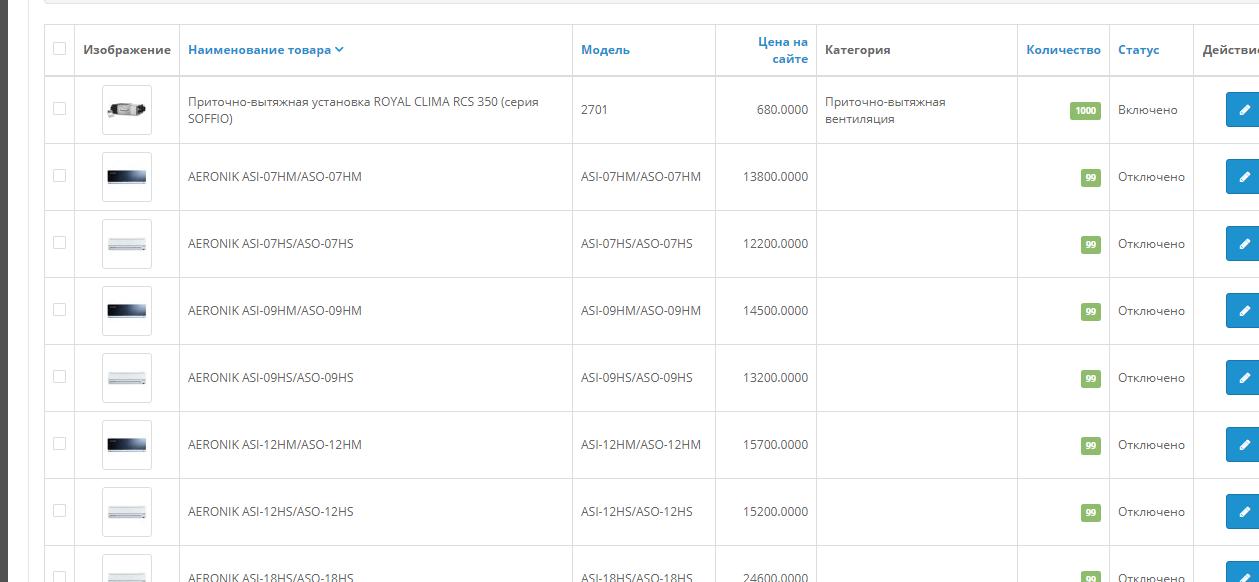Click edit pencil for AERONIK ASI-12HM/ASO-12HM
The width and height of the screenshot is (1259, 582).
[x=1243, y=445]
